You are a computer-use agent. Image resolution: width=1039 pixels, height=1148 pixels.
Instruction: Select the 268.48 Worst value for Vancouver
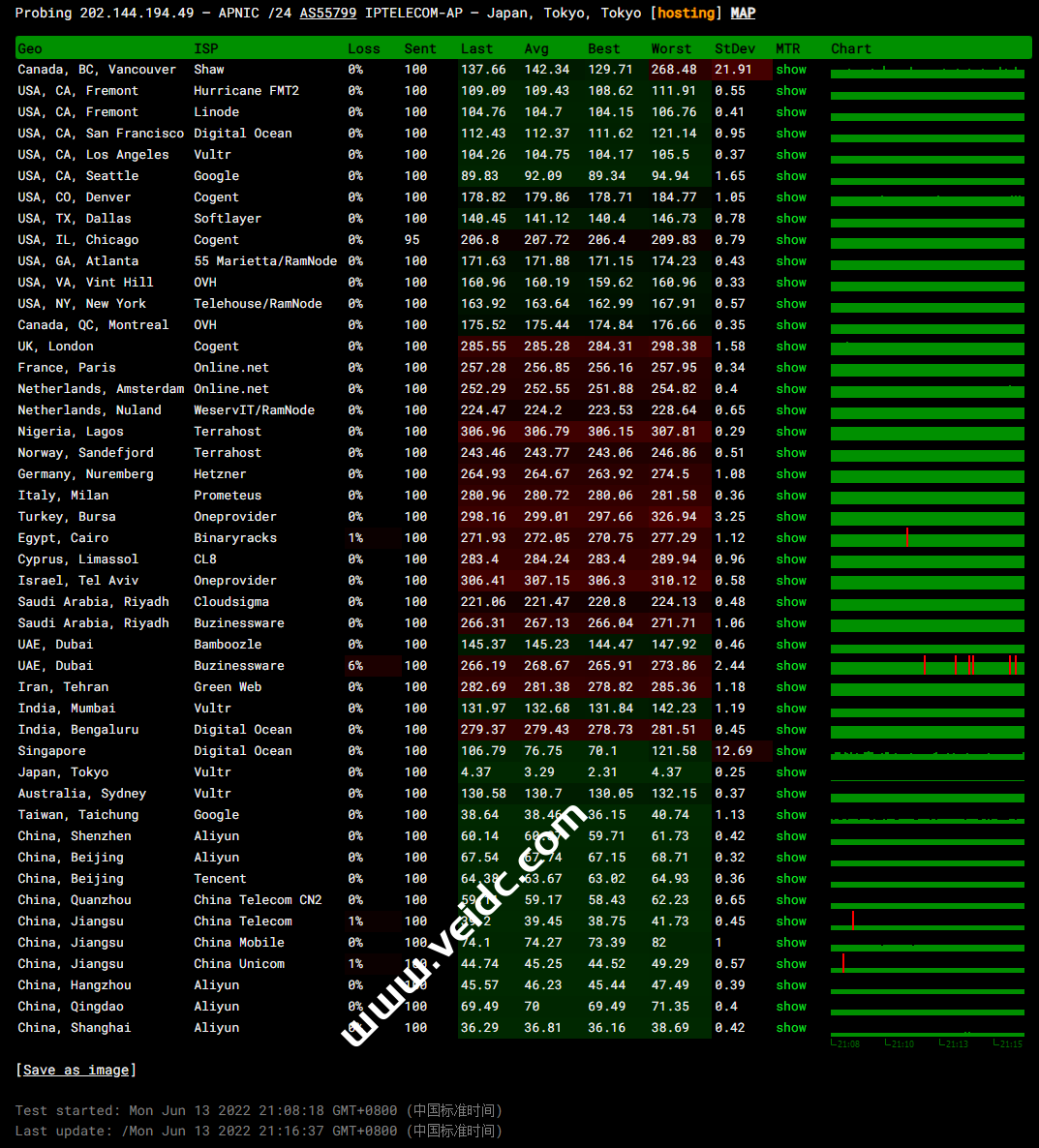[x=674, y=70]
